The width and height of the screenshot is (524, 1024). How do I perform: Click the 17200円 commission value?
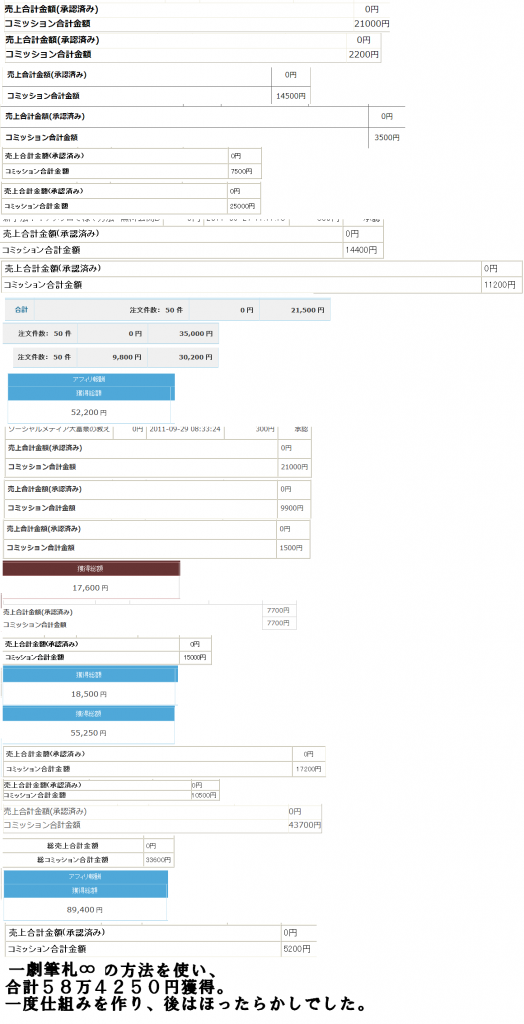pyautogui.click(x=306, y=769)
